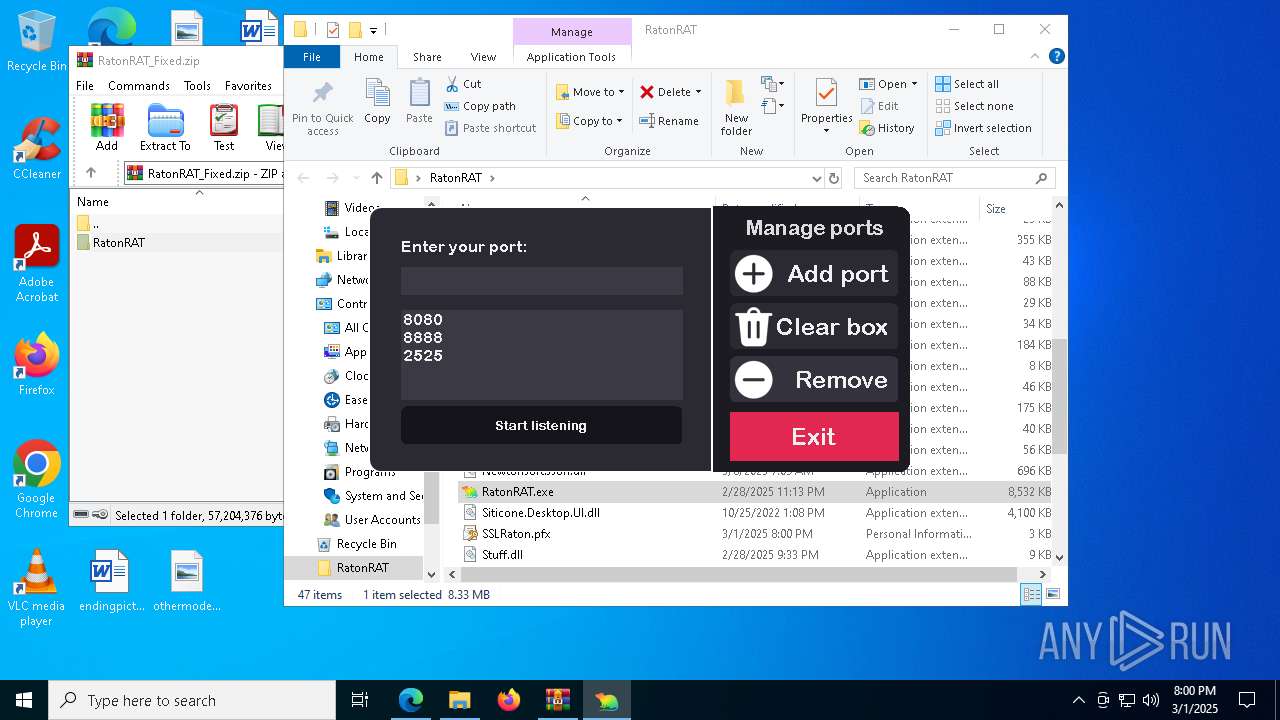Screen dimensions: 1280x720
Task: Open the Application Tools ribbon tab
Action: point(571,57)
